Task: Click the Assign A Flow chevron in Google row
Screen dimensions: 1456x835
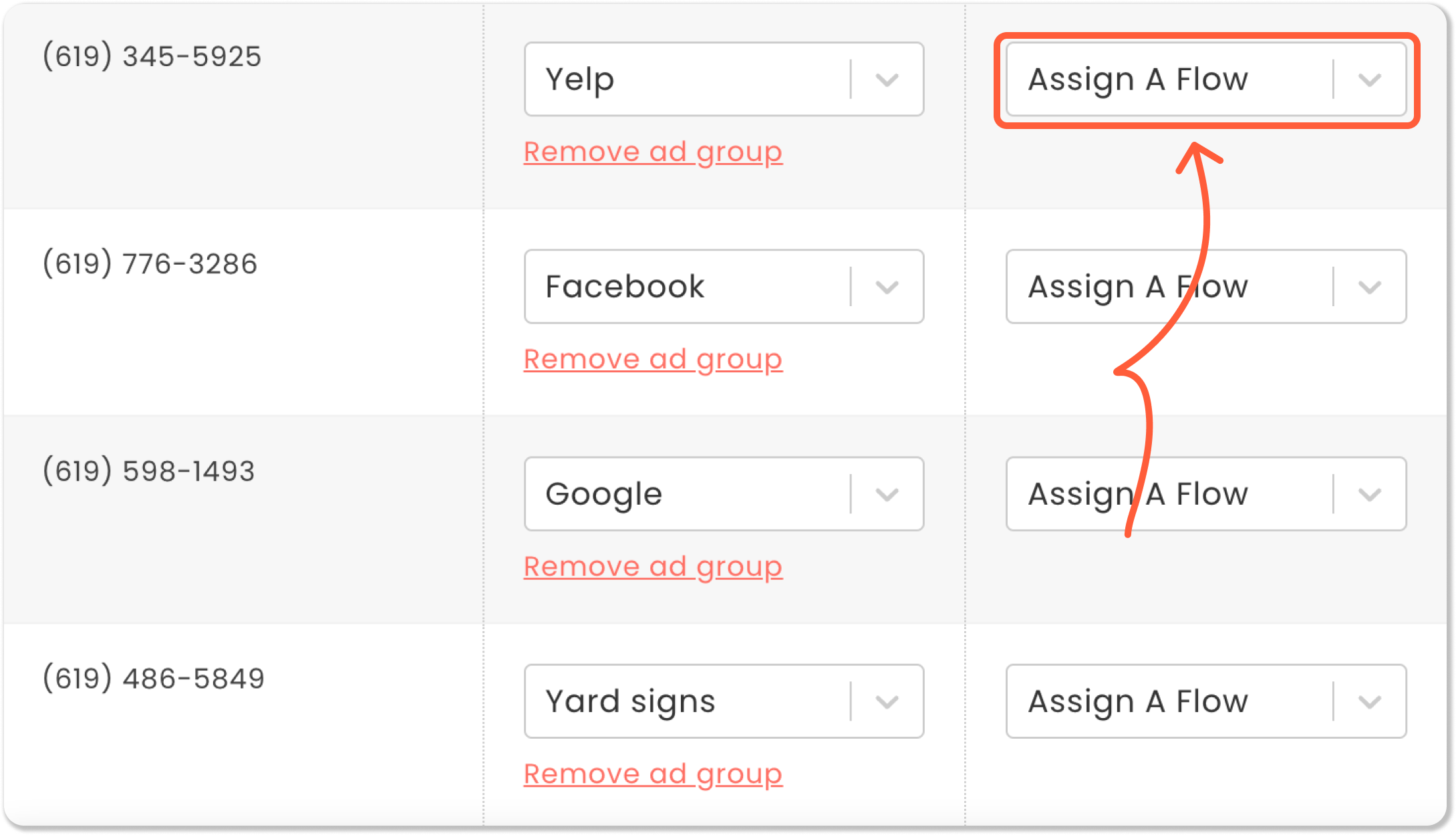Action: [x=1369, y=495]
